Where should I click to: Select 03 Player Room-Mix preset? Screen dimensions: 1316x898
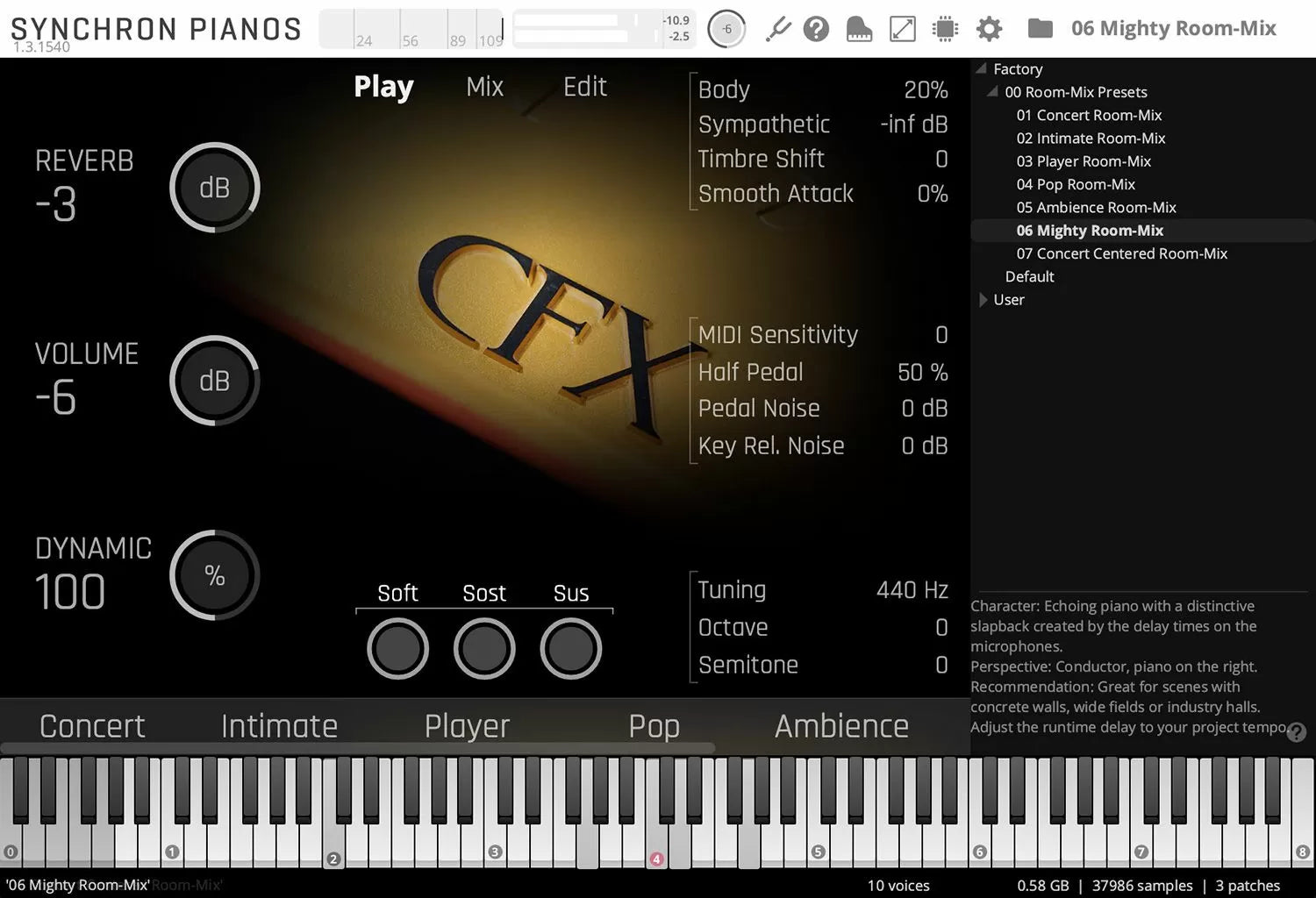1083,161
